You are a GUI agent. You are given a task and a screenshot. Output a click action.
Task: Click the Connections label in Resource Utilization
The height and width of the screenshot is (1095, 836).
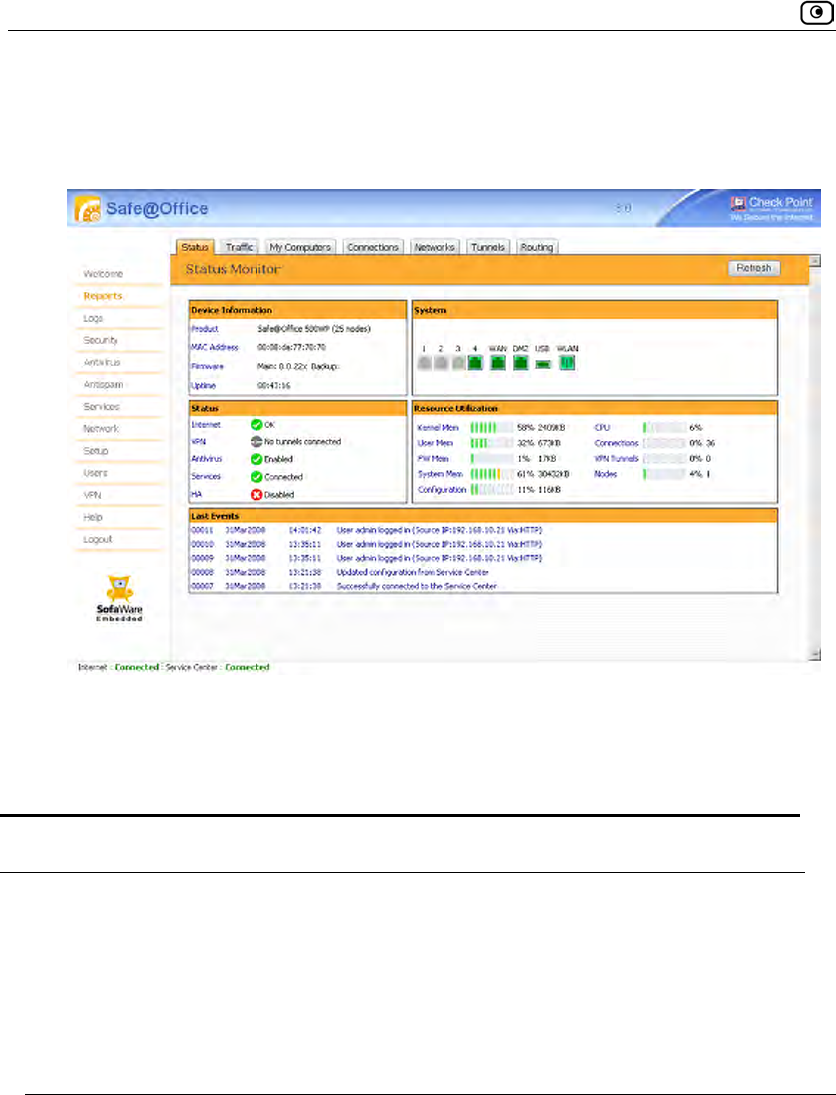[x=617, y=443]
